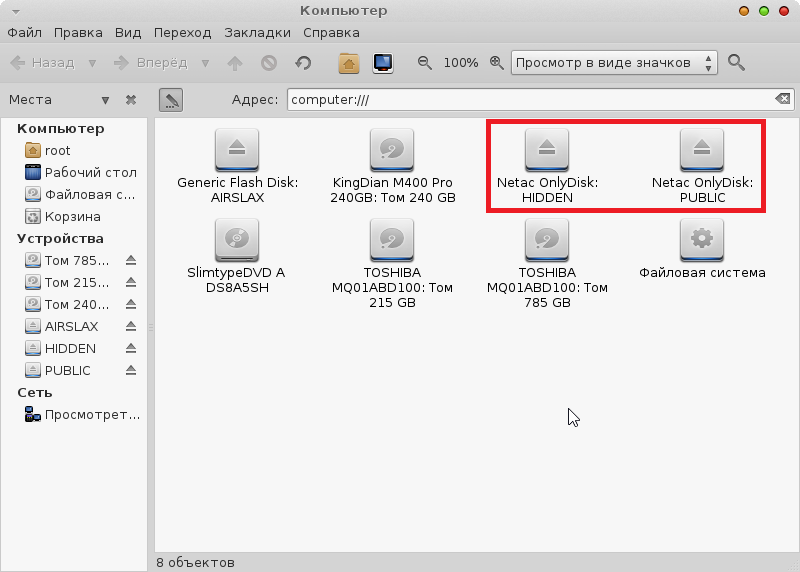800x572 pixels.
Task: Open the Закладки menu
Action: click(x=258, y=33)
